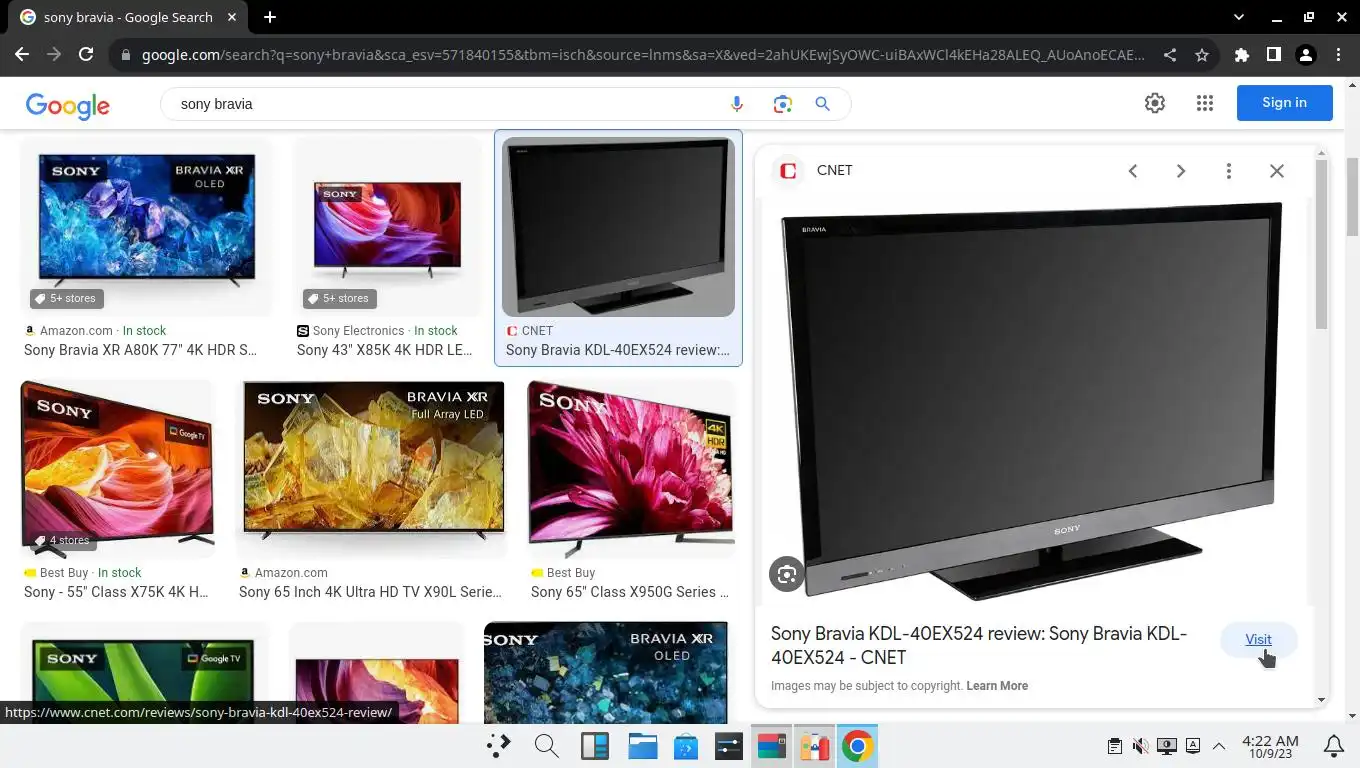
Task: Close the CNET image preview panel
Action: (1277, 171)
